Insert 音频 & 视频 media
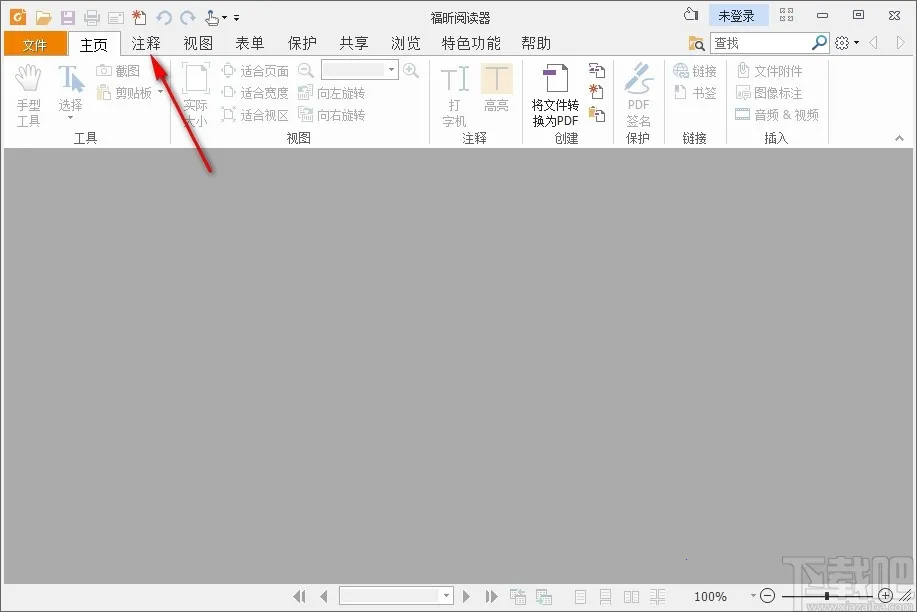The image size is (917, 612). click(x=778, y=114)
